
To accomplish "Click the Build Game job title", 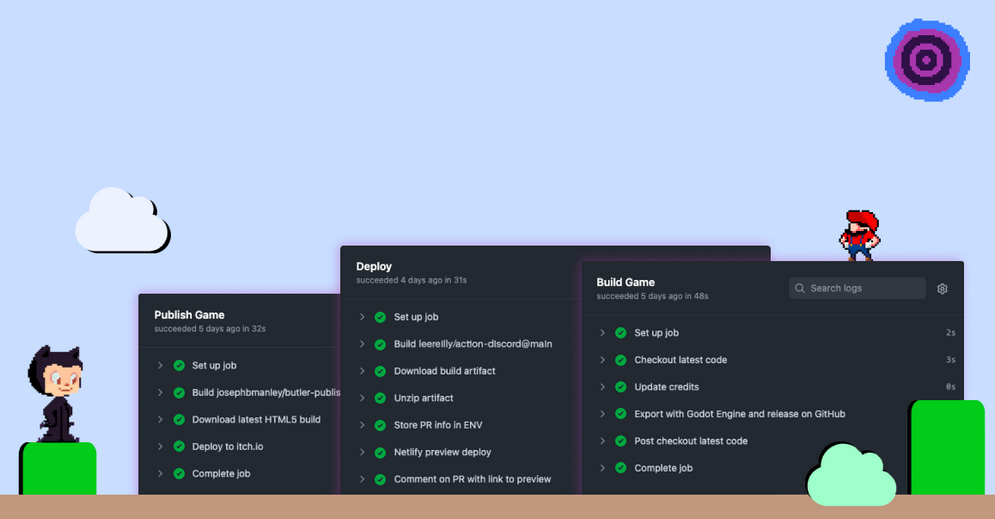I will point(625,283).
